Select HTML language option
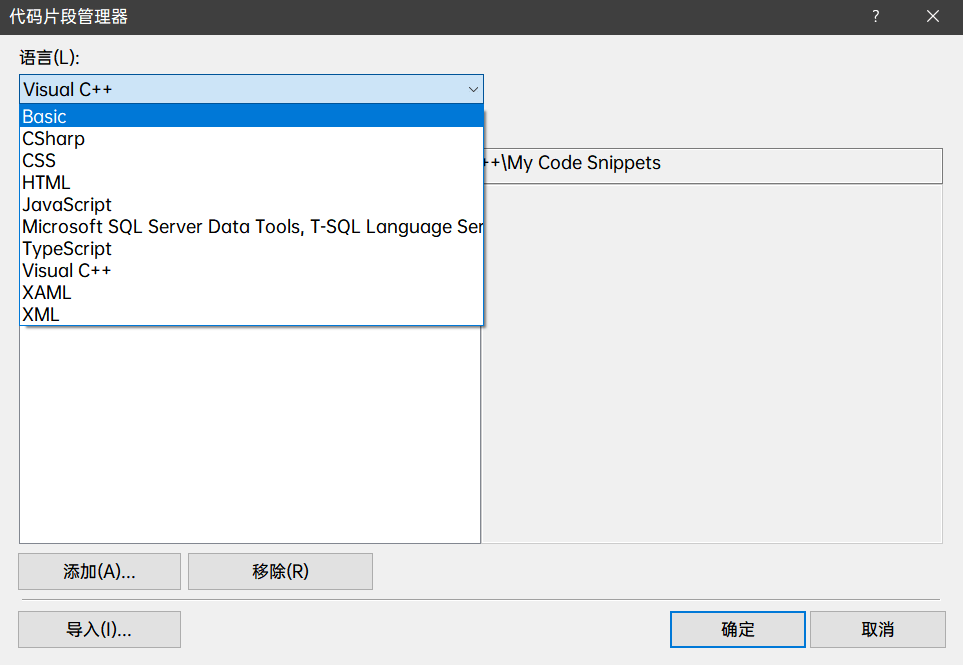963x665 pixels. [x=251, y=182]
